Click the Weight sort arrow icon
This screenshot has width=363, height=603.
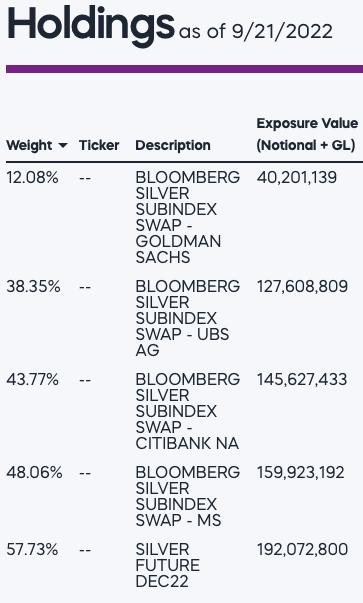click(x=62, y=146)
